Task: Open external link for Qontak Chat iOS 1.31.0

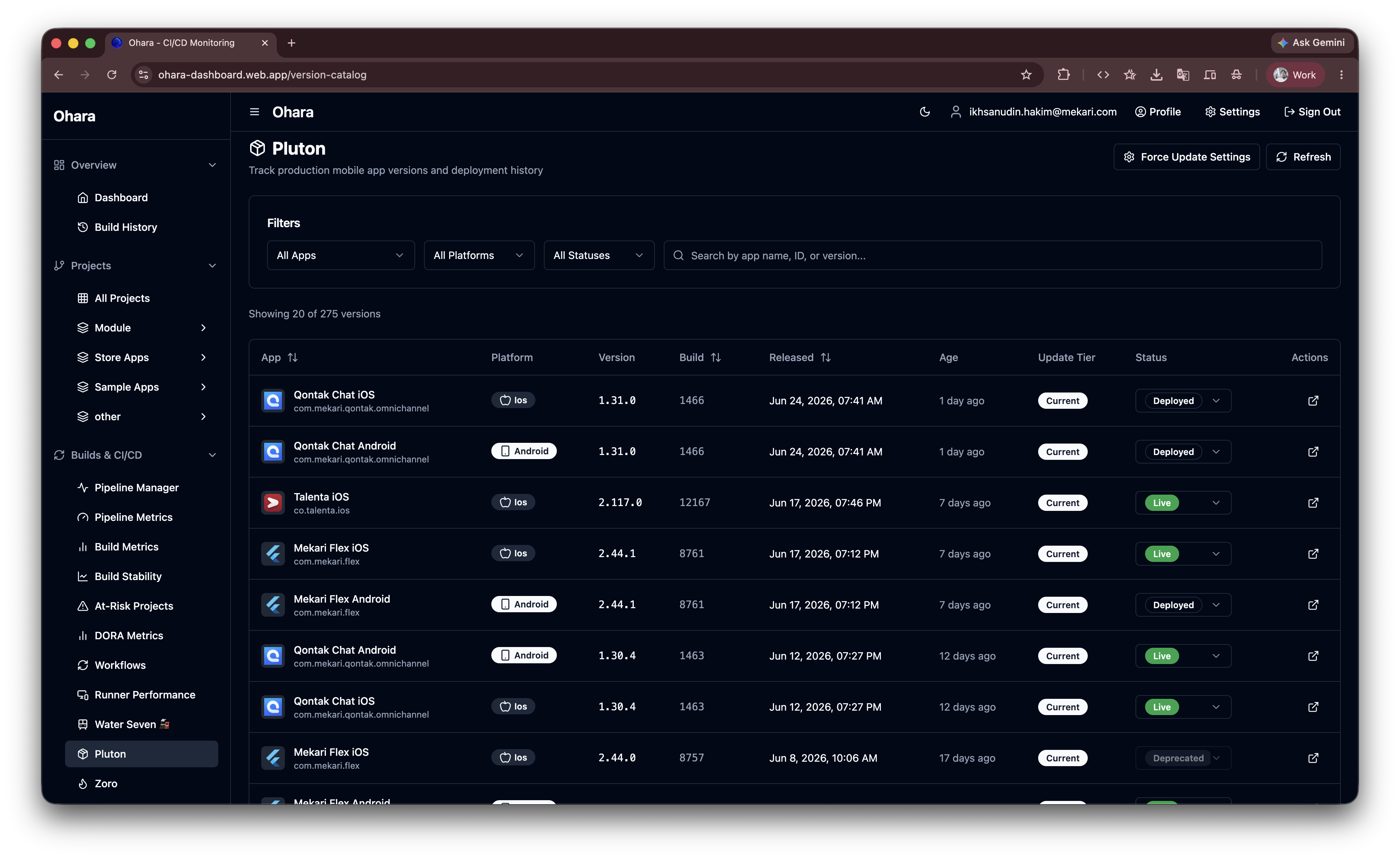Action: pyautogui.click(x=1313, y=401)
